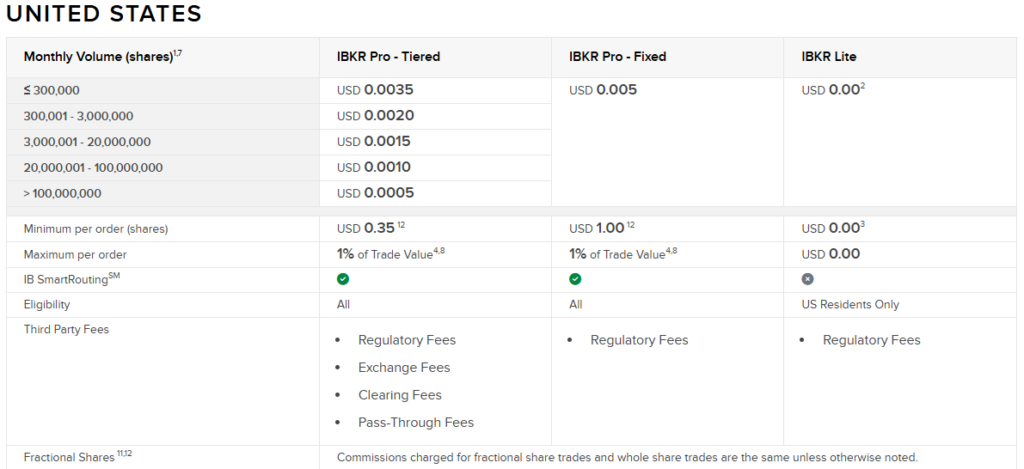Click the grey X icon under IBKR Lite
The width and height of the screenshot is (1024, 469).
tap(808, 279)
